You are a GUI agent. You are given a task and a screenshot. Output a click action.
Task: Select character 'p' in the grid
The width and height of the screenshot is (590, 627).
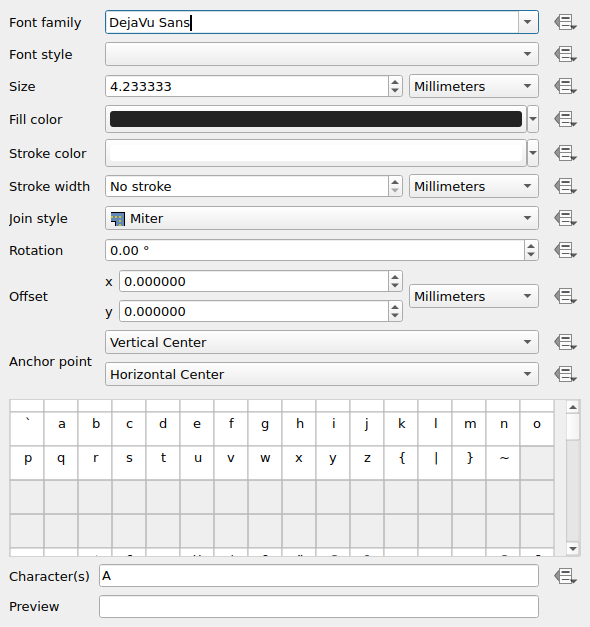coord(27,462)
